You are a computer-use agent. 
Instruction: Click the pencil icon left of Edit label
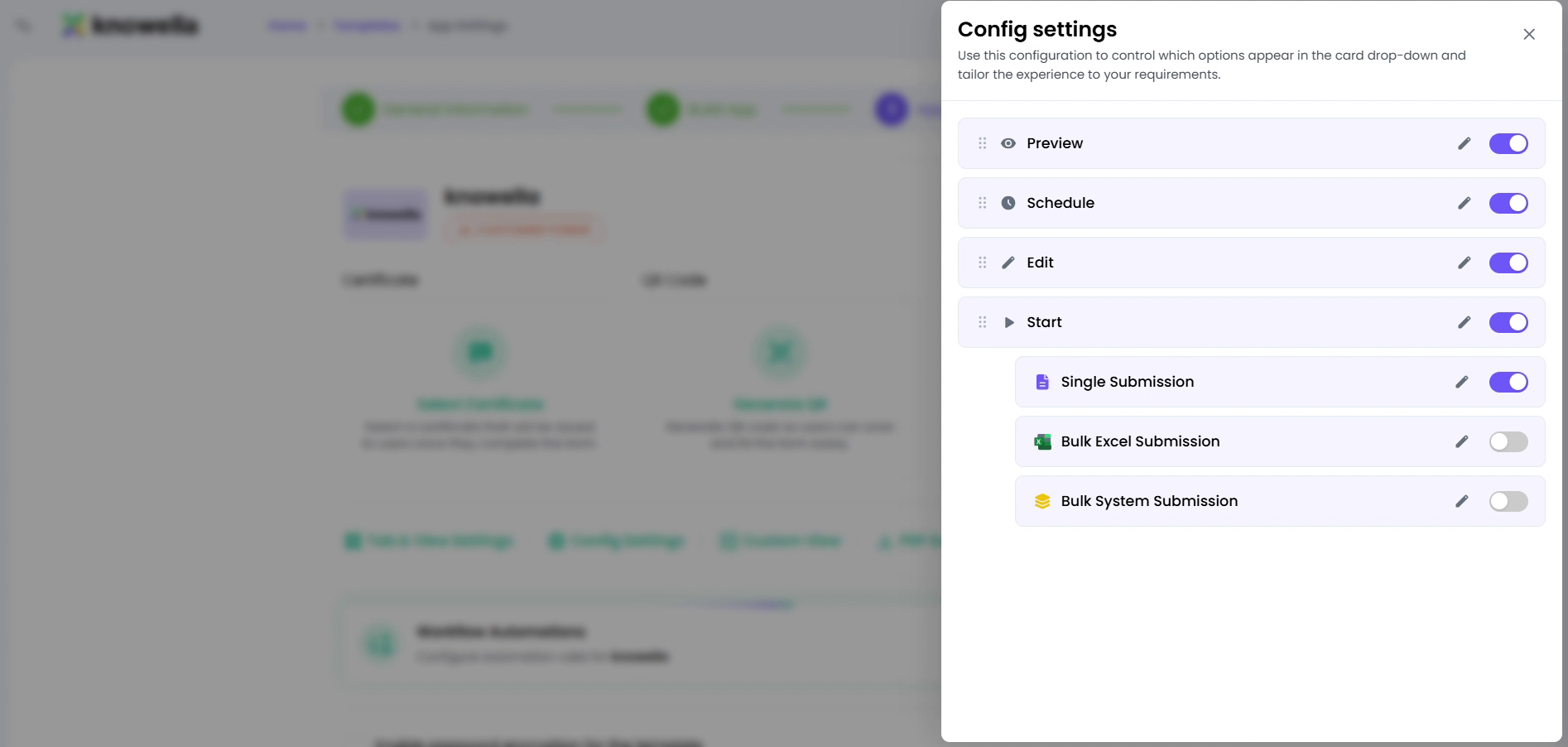pyautogui.click(x=1008, y=263)
